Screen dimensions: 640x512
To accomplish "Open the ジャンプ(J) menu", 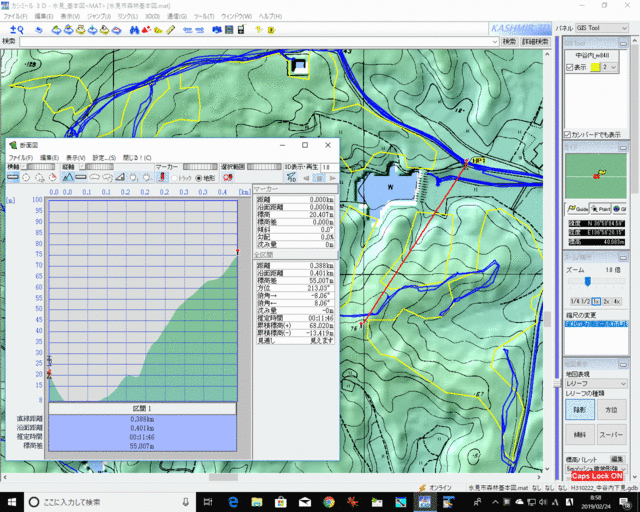I will (x=99, y=16).
